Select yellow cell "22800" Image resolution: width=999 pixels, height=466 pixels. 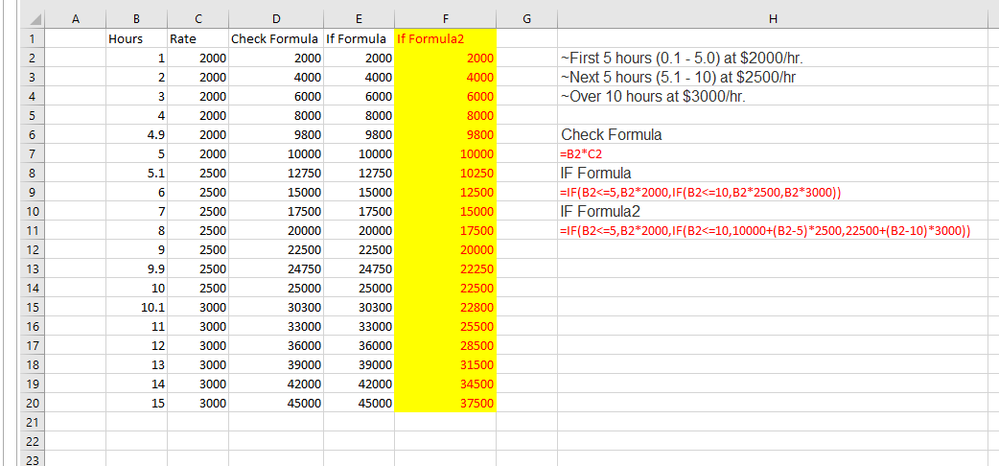click(x=445, y=307)
